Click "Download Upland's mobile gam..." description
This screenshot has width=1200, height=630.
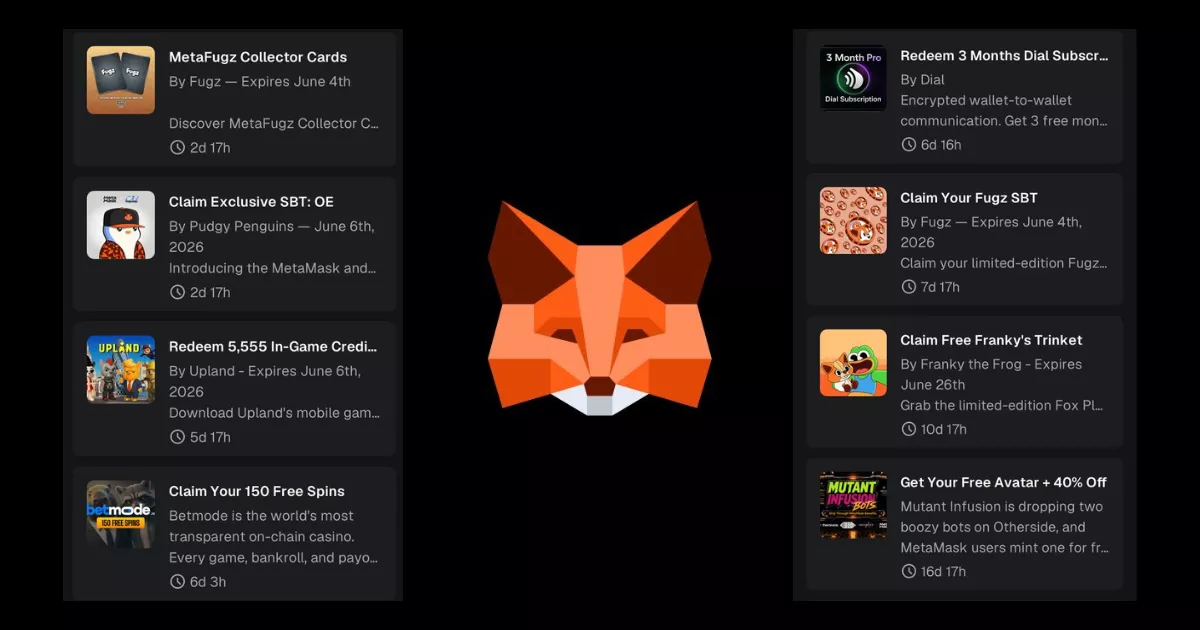(275, 413)
